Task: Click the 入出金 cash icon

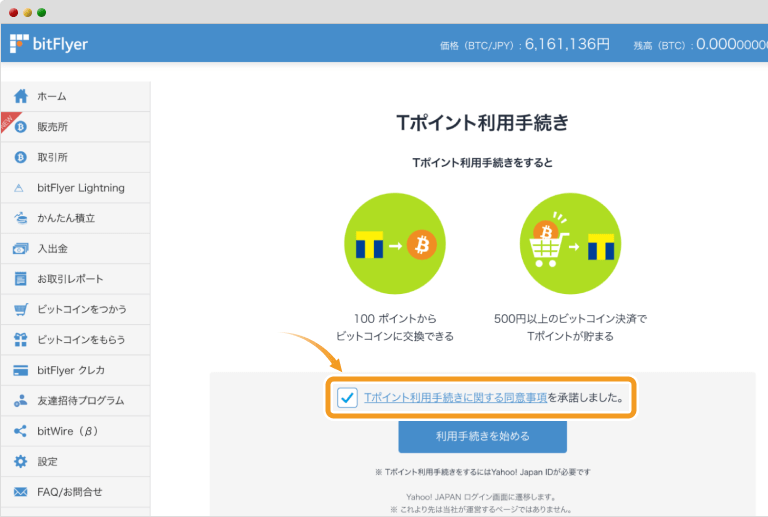Action: (x=21, y=249)
